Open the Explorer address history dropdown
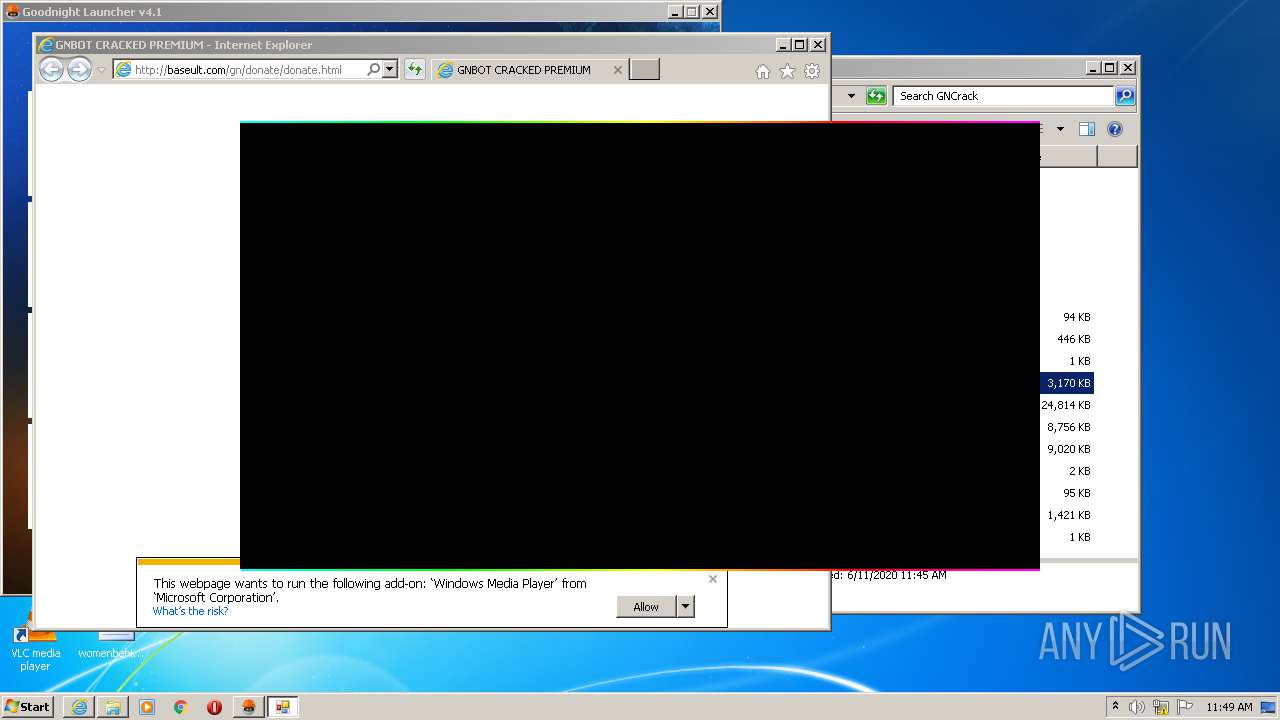1280x720 pixels. tap(851, 96)
